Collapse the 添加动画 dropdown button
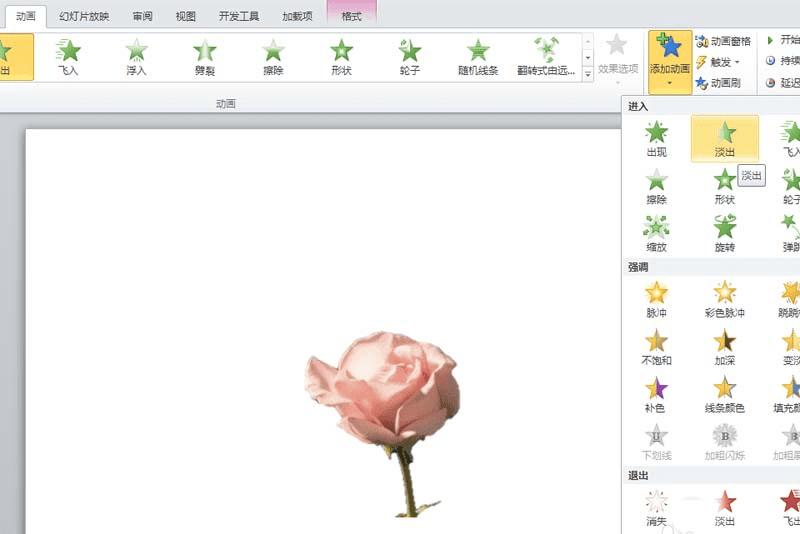Viewport: 800px width, 534px height. click(670, 62)
